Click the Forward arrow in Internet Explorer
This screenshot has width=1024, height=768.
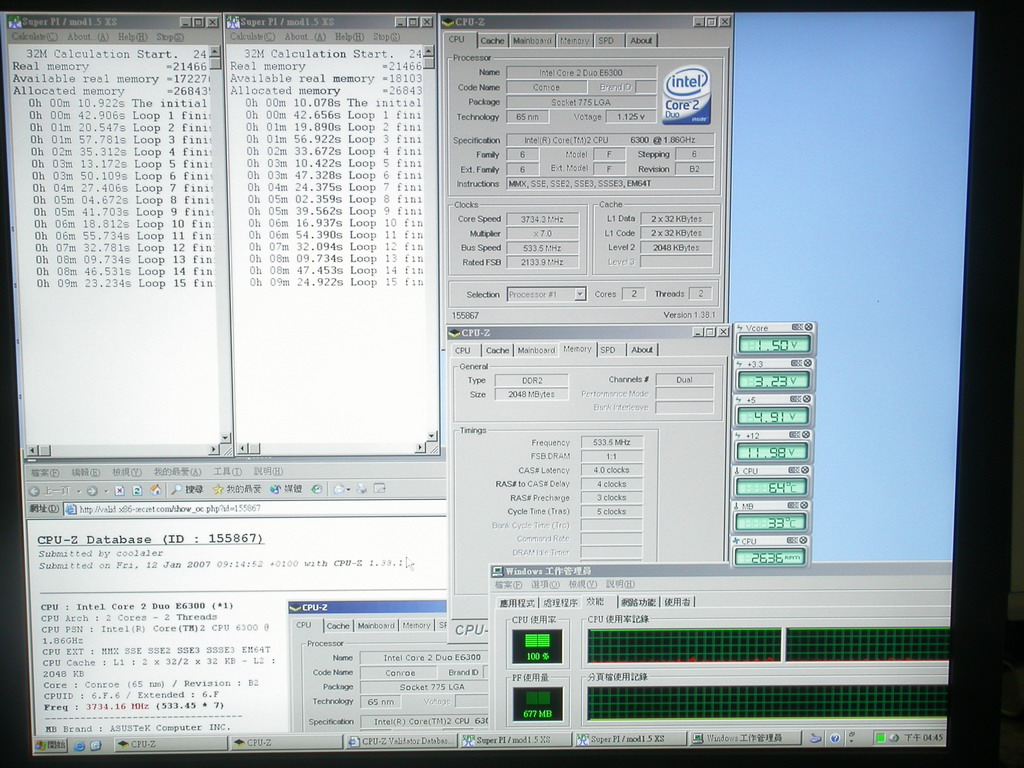(92, 490)
